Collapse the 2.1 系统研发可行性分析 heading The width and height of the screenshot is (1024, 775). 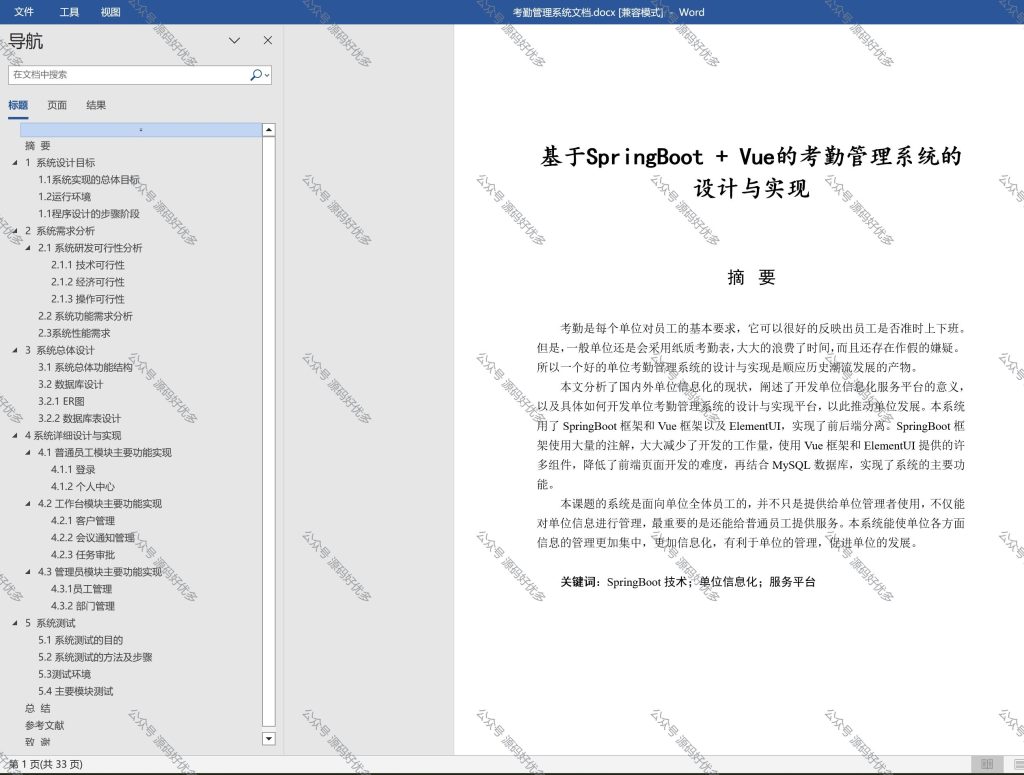click(x=28, y=248)
